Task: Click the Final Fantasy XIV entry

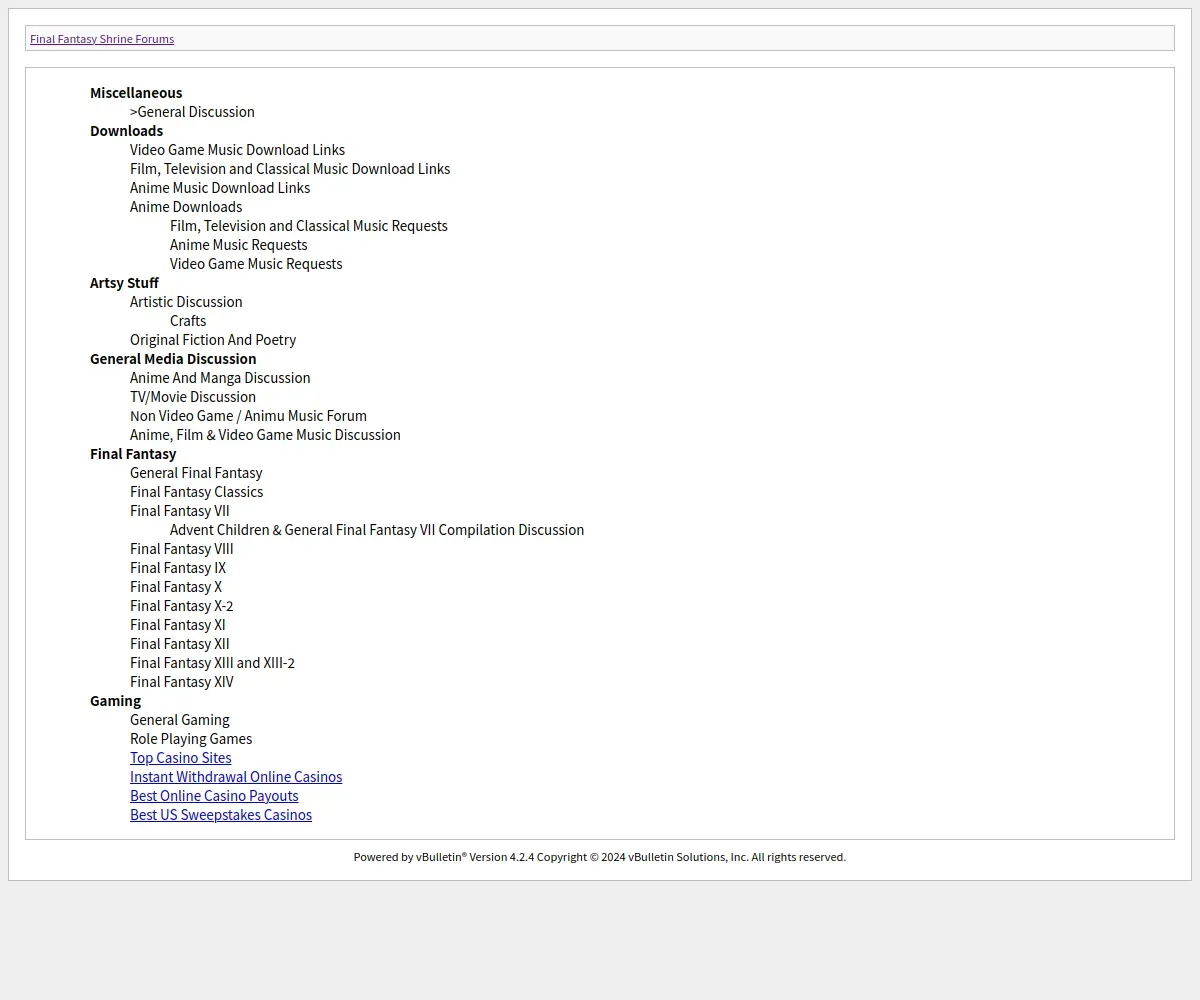Action: 182,682
